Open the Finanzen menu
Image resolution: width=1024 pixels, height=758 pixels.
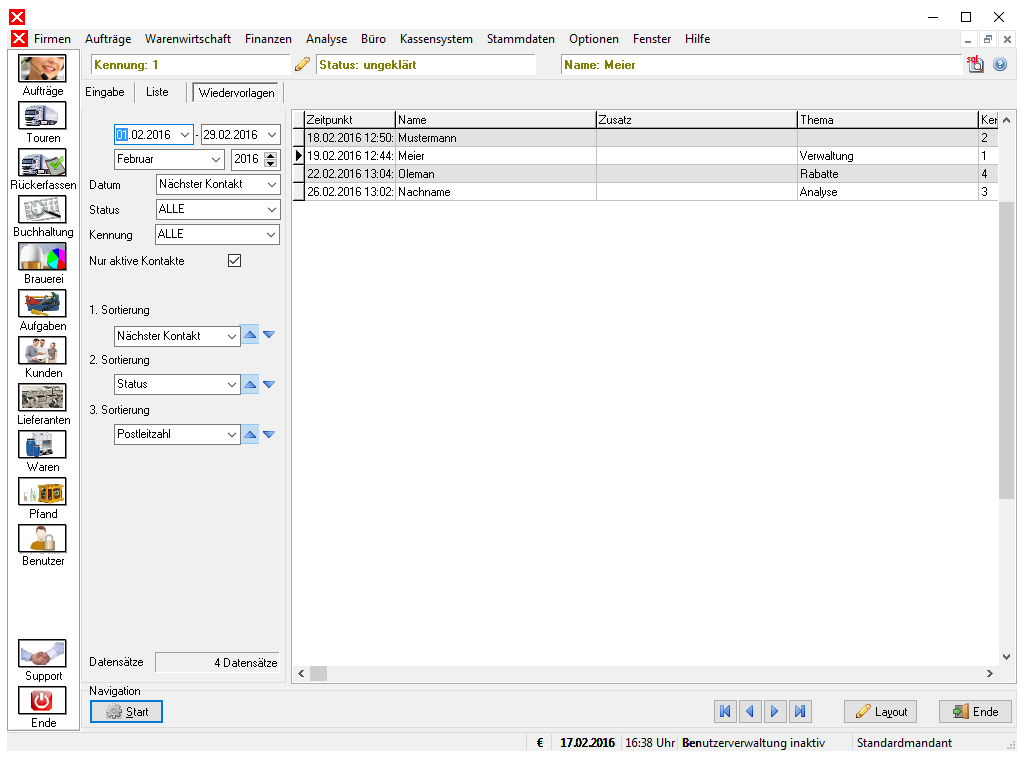click(268, 39)
